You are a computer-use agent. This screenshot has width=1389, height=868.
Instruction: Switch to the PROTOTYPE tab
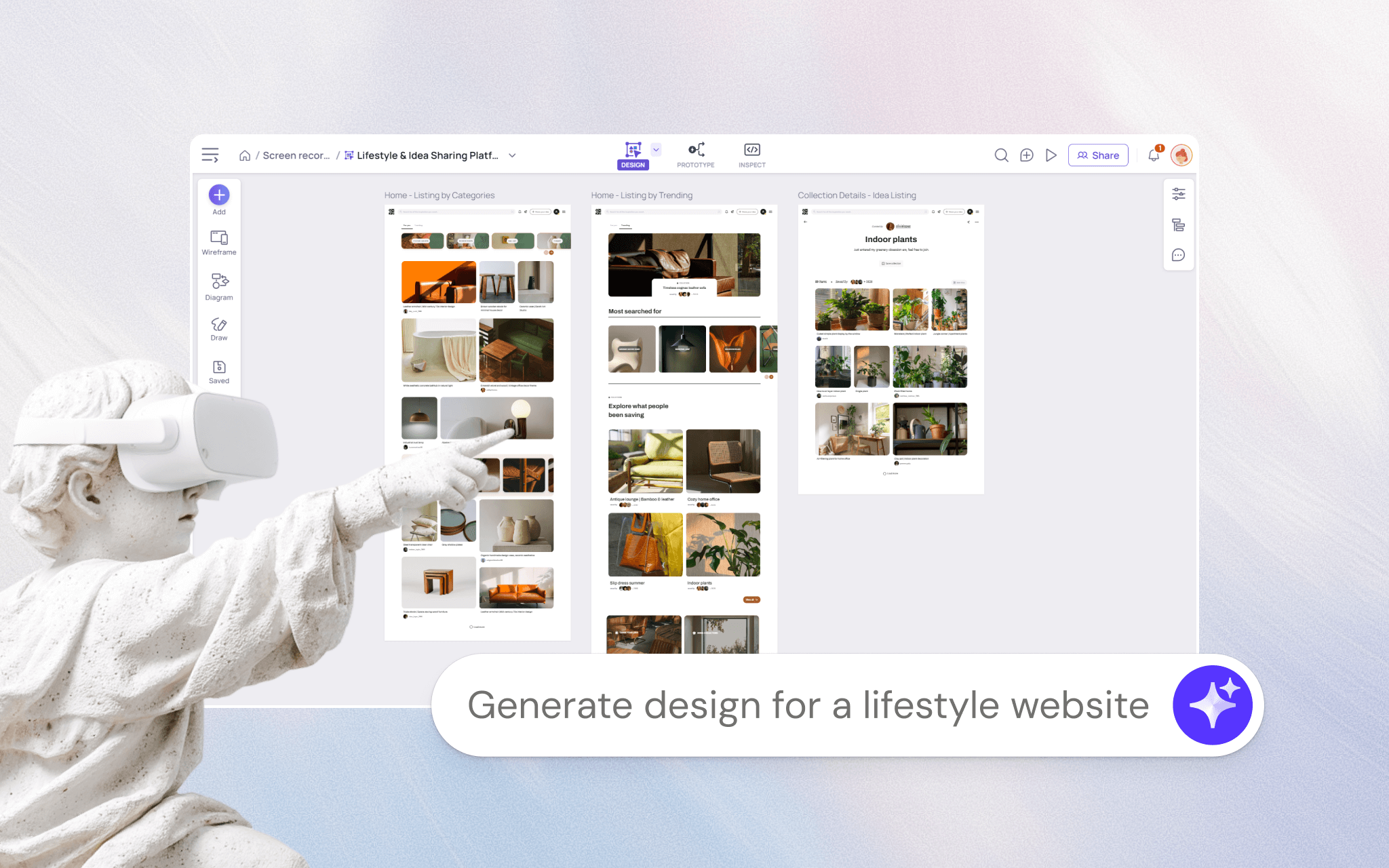(x=695, y=155)
